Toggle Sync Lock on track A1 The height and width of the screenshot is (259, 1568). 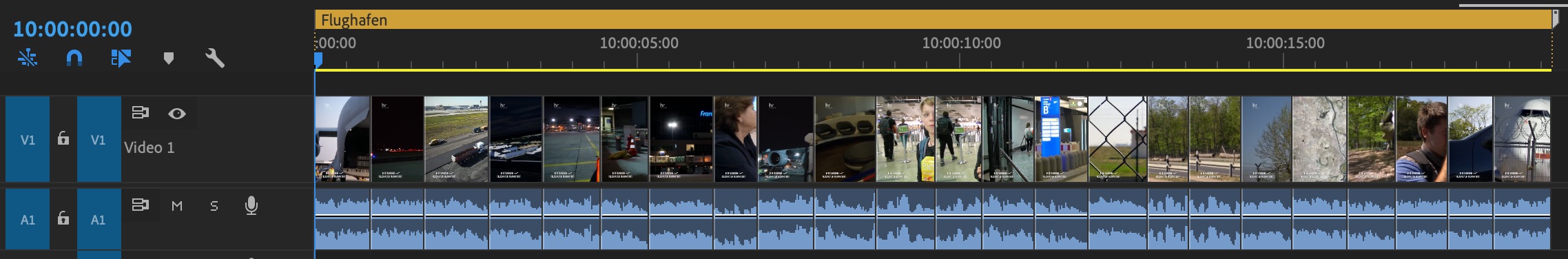(140, 205)
